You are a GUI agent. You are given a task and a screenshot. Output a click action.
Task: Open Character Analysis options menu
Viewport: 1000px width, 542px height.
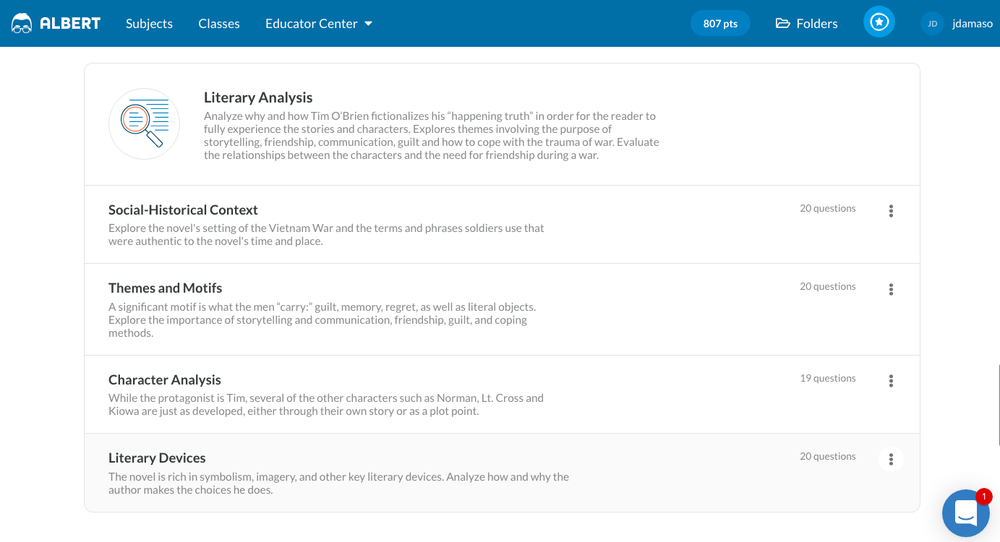pos(891,381)
